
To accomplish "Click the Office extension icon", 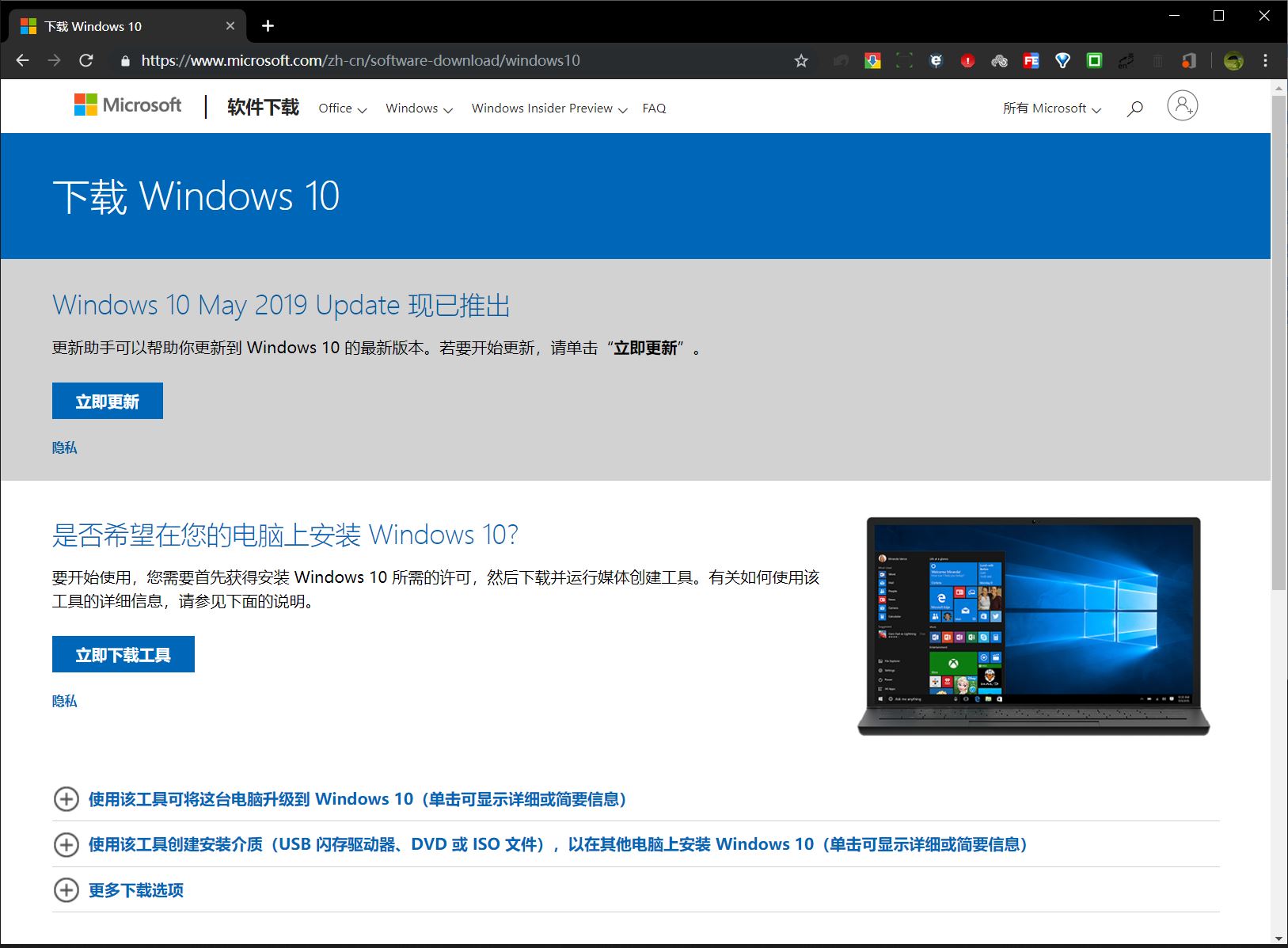I will [x=1189, y=61].
